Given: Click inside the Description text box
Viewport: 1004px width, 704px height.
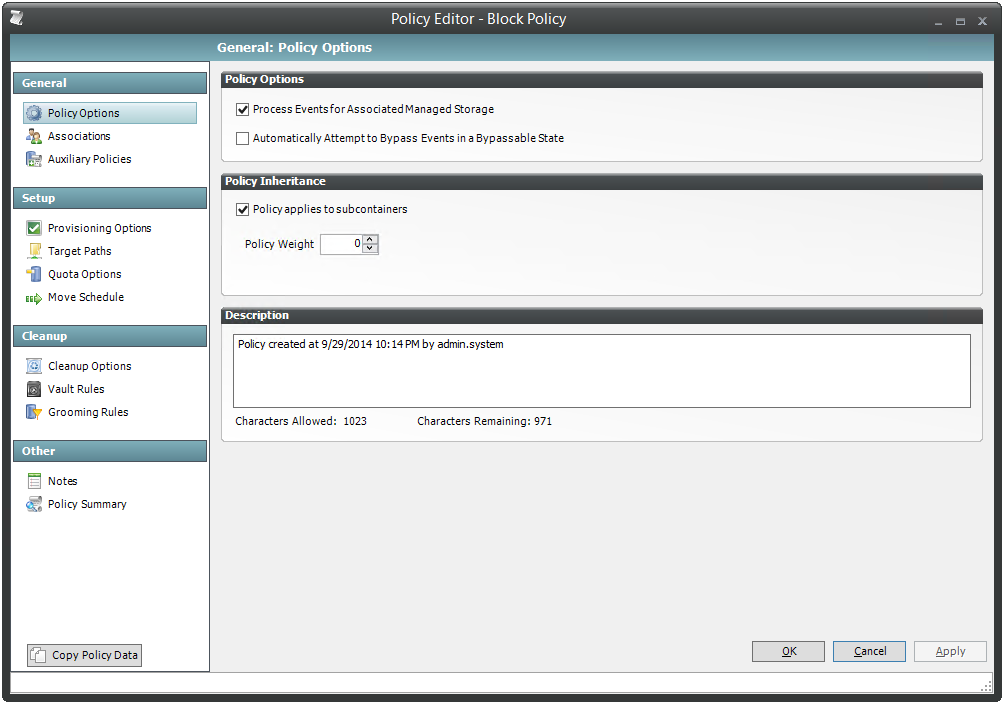Looking at the screenshot, I should (x=601, y=371).
